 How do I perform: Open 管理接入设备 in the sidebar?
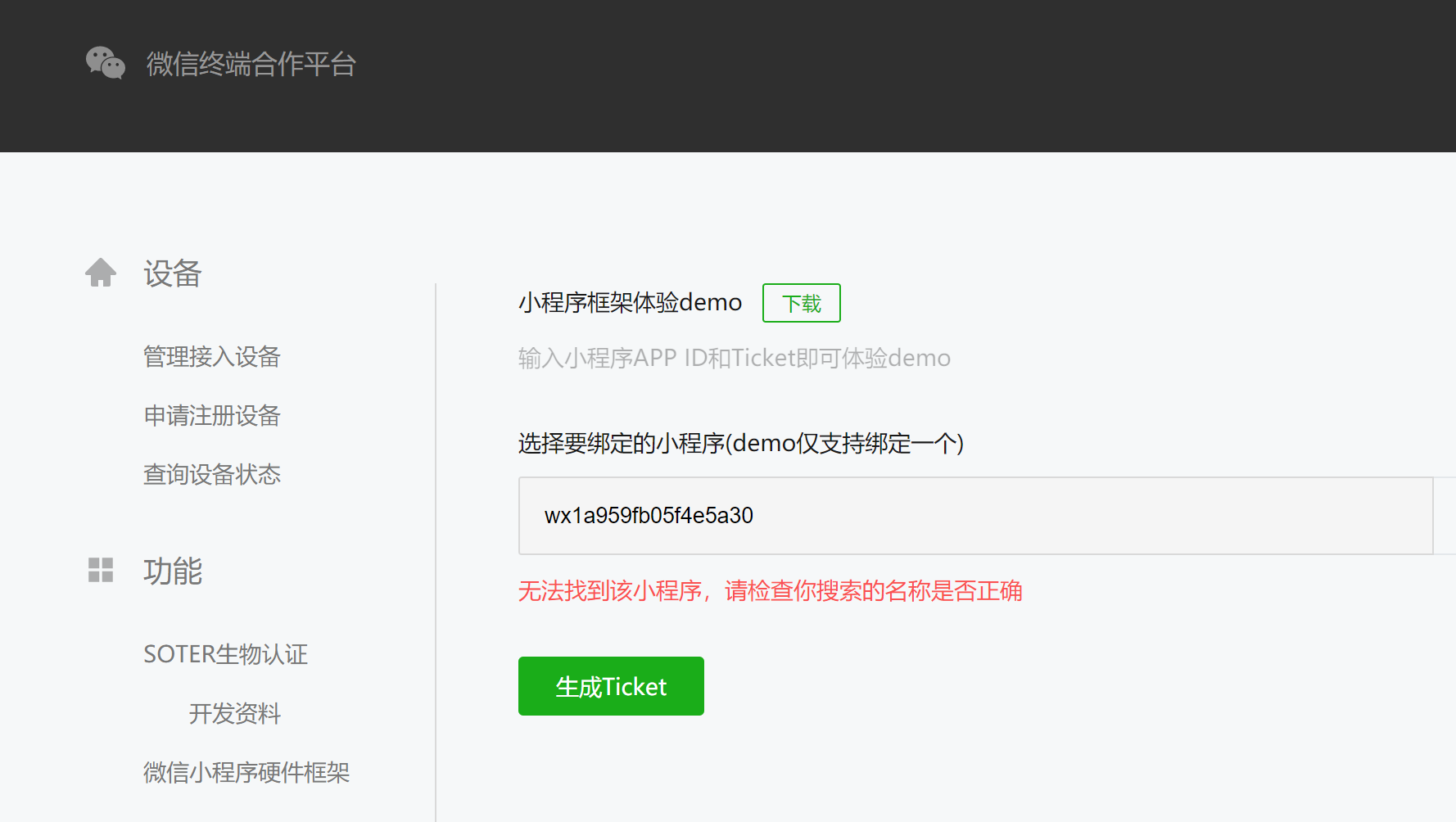pos(212,357)
